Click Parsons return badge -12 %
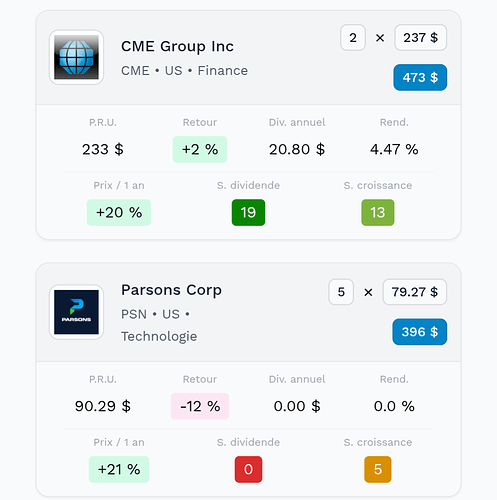This screenshot has height=500, width=497. tap(200, 406)
